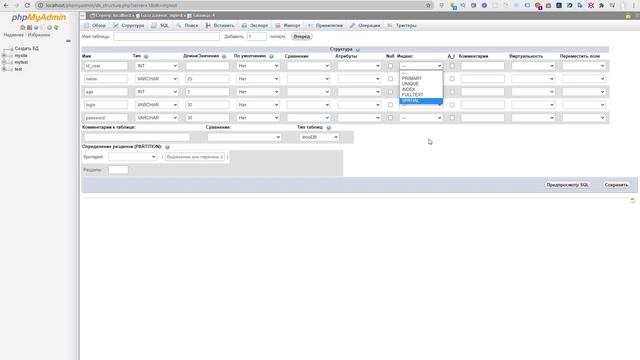Enable A_I checkbox for id_user row

click(452, 66)
